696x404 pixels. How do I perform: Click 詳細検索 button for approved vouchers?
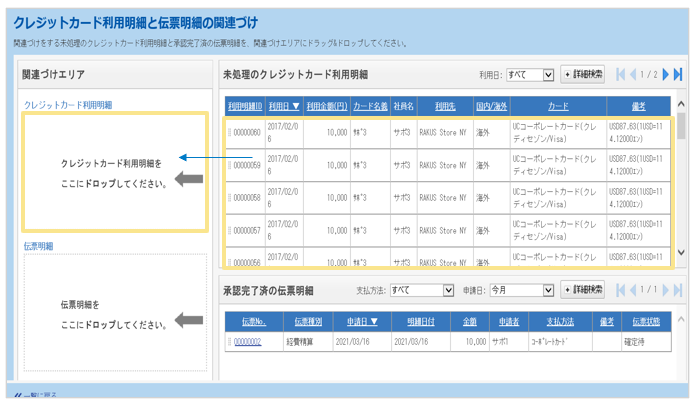click(x=582, y=291)
